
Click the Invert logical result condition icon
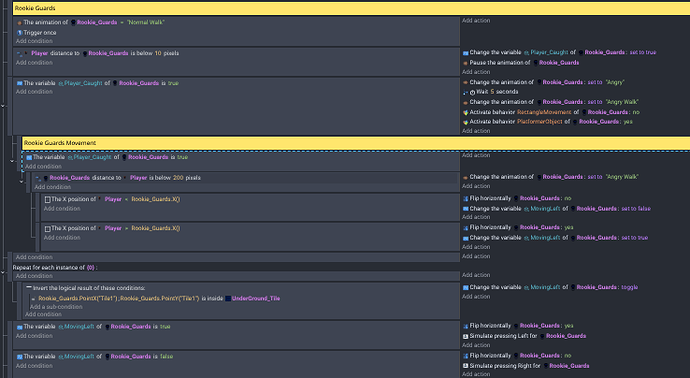tap(29, 288)
